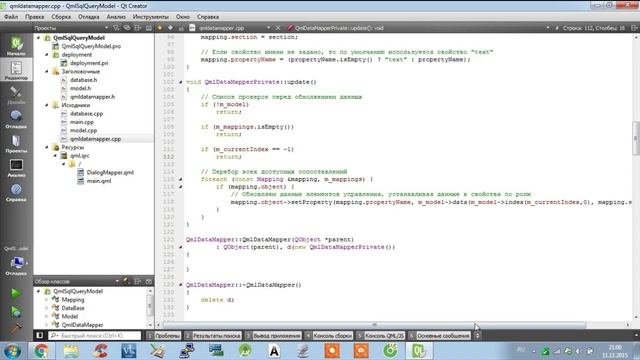
Task: Collapse the Заголовочные folder
Action: click(x=47, y=71)
